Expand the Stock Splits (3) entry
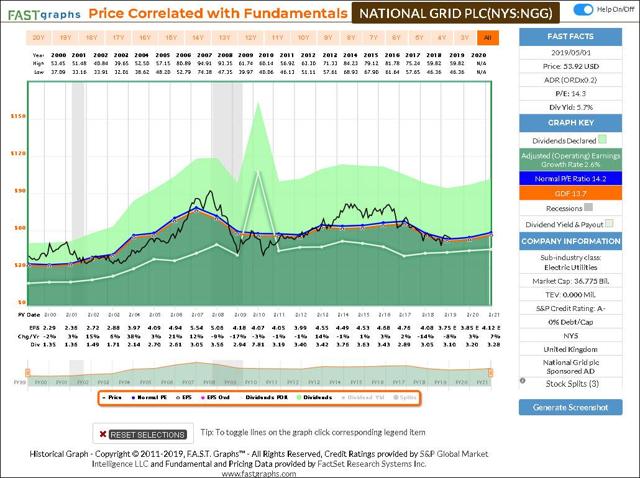 click(x=572, y=384)
